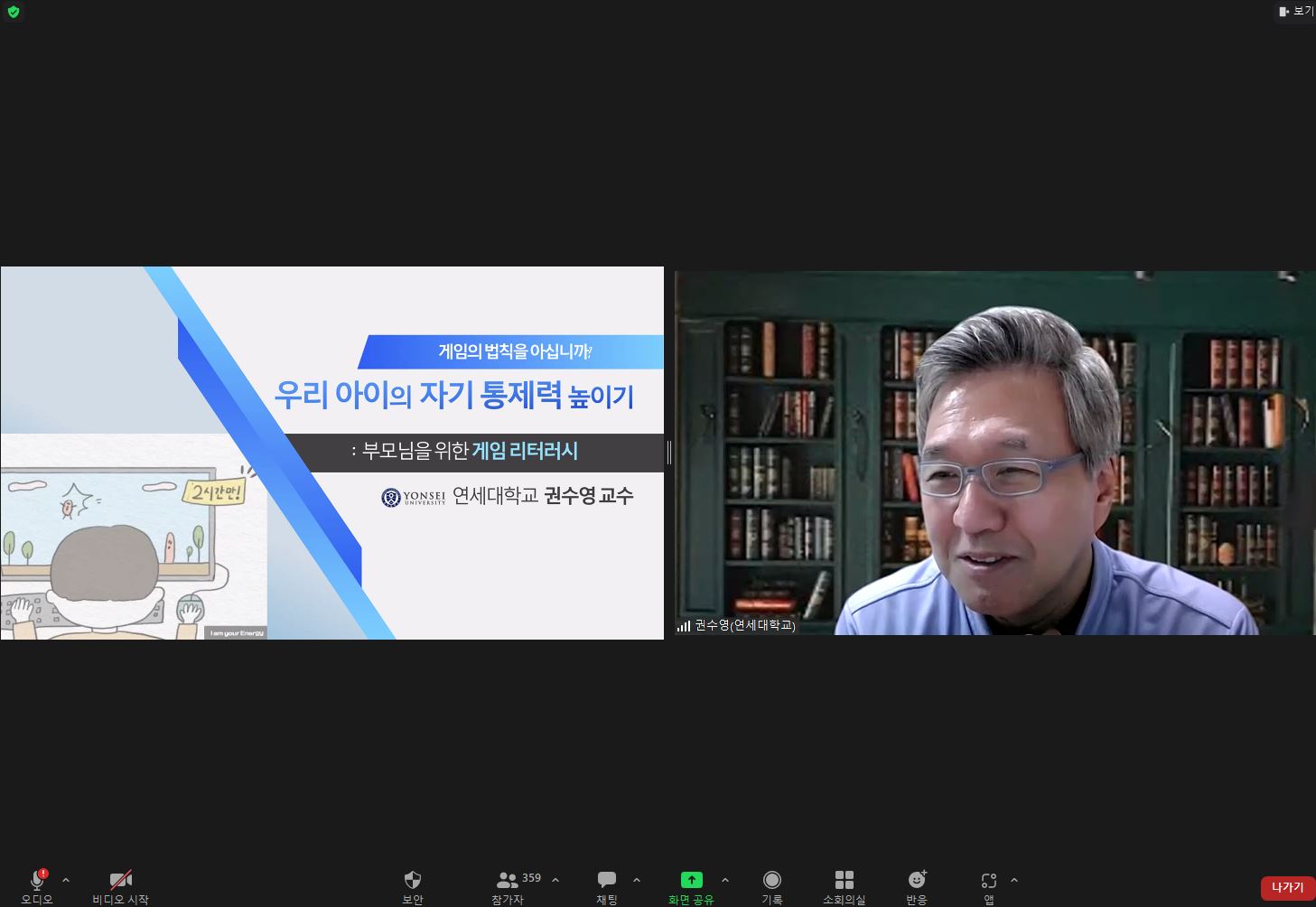Click the green Share Screen (화면 공유) icon
The height and width of the screenshot is (907, 1316).
(691, 880)
